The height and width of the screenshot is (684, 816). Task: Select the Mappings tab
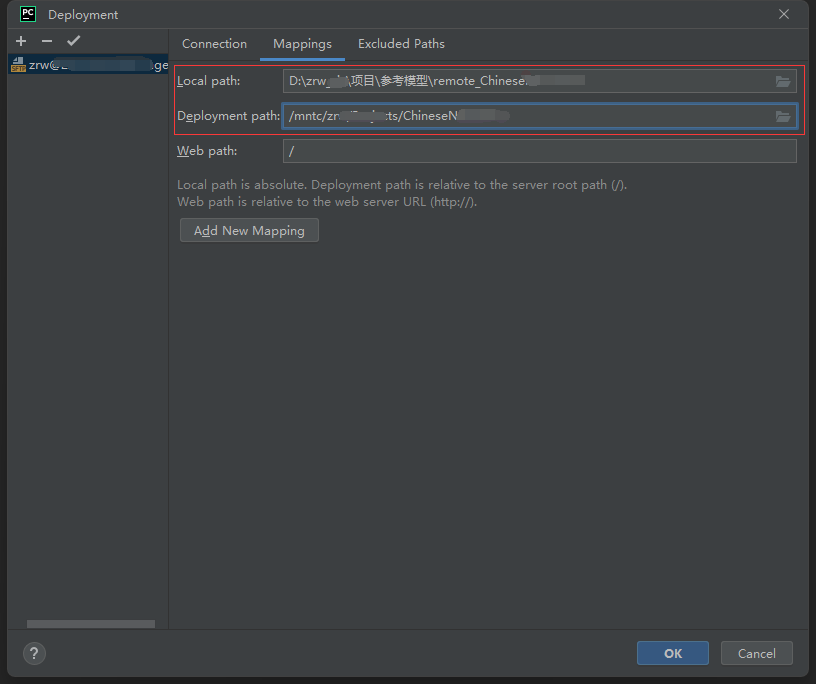point(302,44)
